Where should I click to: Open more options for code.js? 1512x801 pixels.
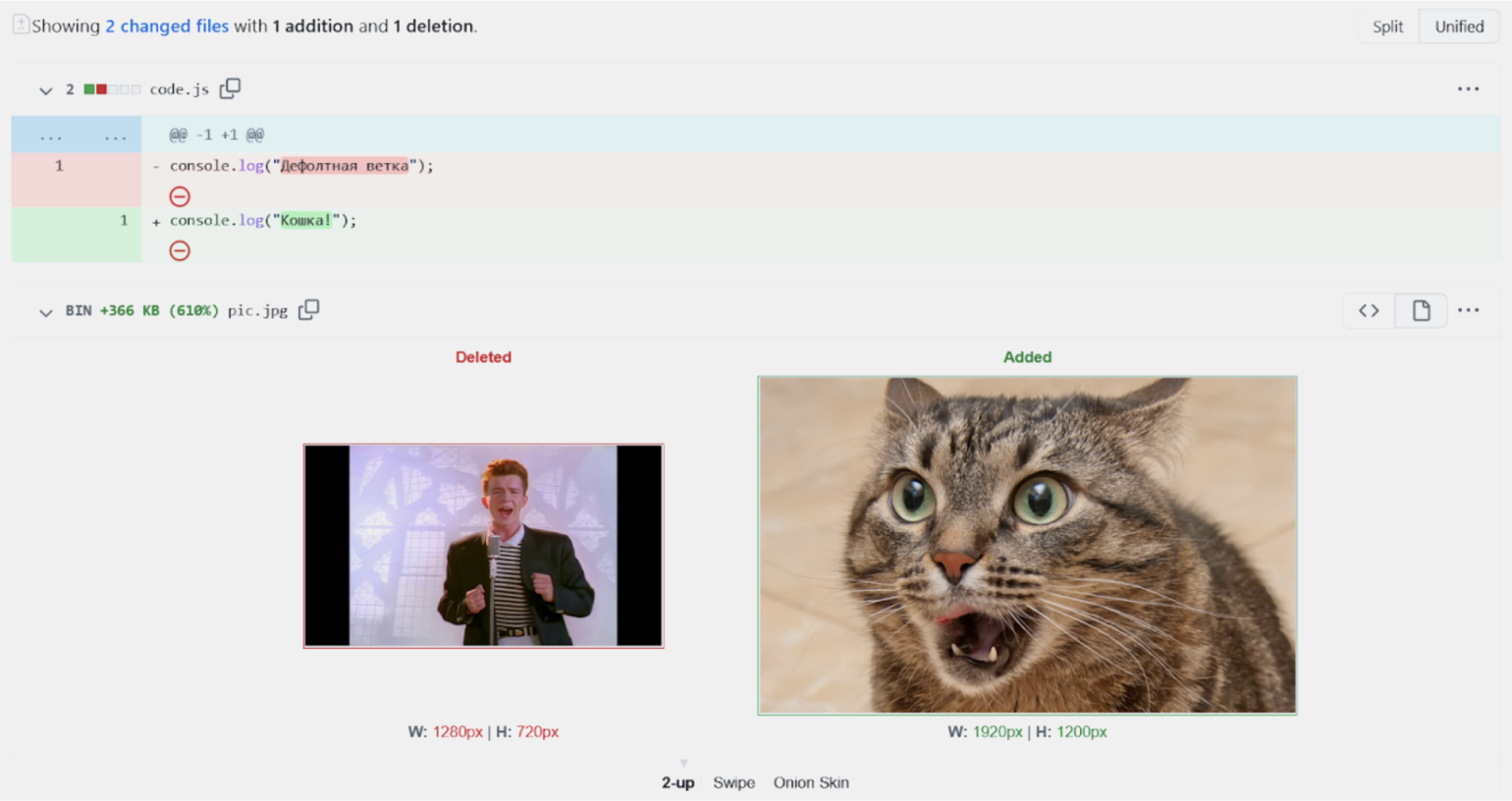click(1468, 89)
